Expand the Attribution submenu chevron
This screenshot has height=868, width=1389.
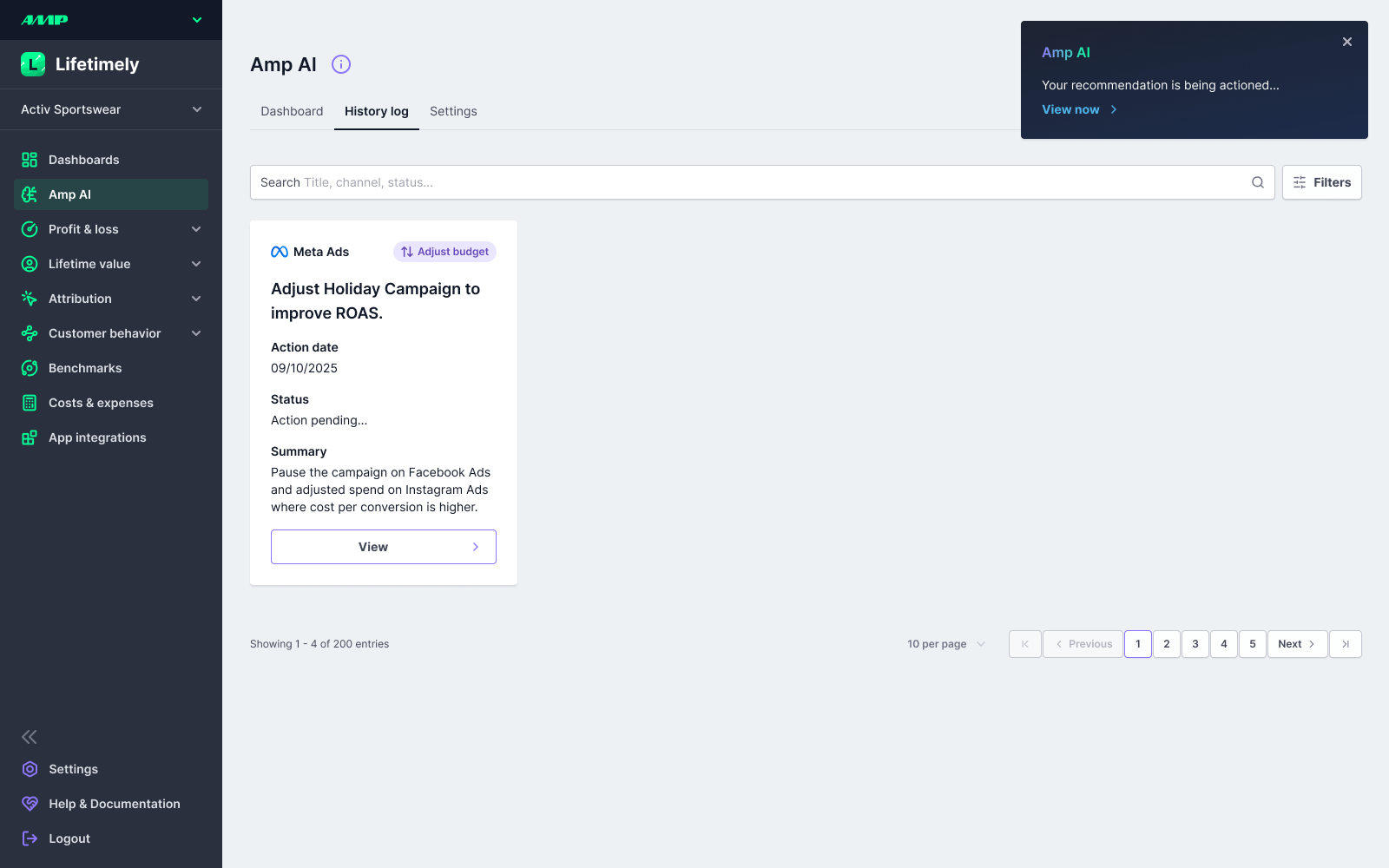pos(196,299)
